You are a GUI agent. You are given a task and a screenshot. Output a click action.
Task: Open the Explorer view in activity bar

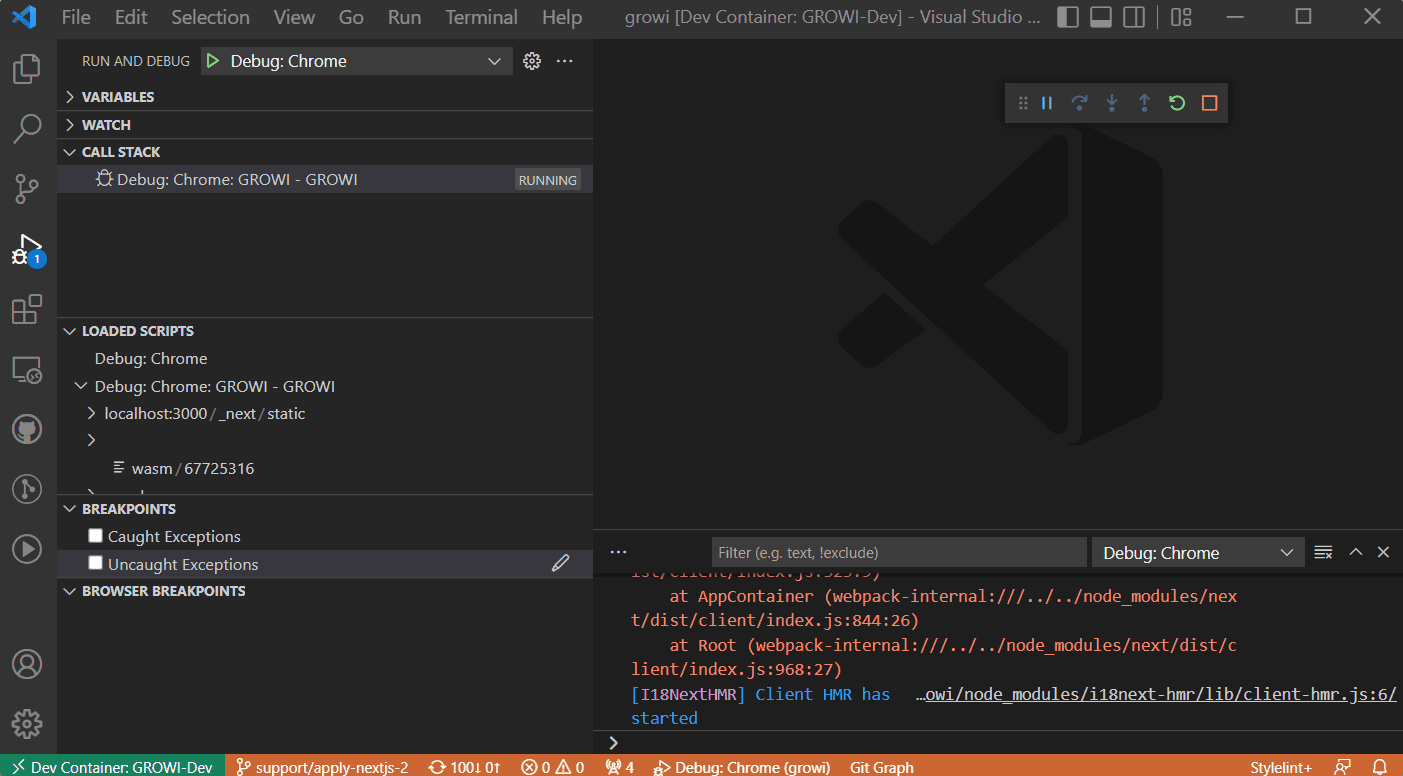pyautogui.click(x=27, y=69)
